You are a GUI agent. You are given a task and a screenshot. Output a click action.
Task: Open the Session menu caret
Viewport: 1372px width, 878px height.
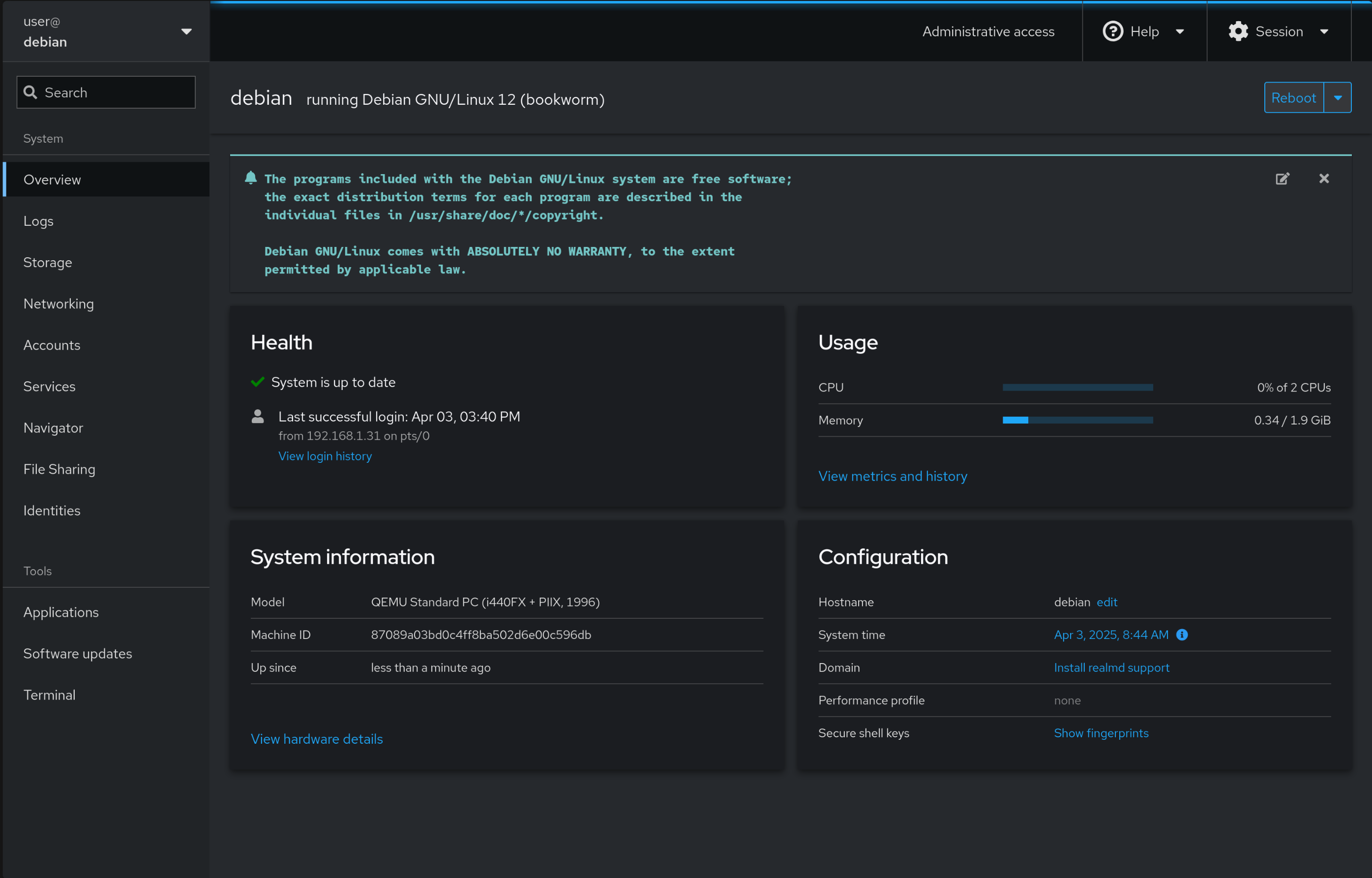coord(1323,31)
